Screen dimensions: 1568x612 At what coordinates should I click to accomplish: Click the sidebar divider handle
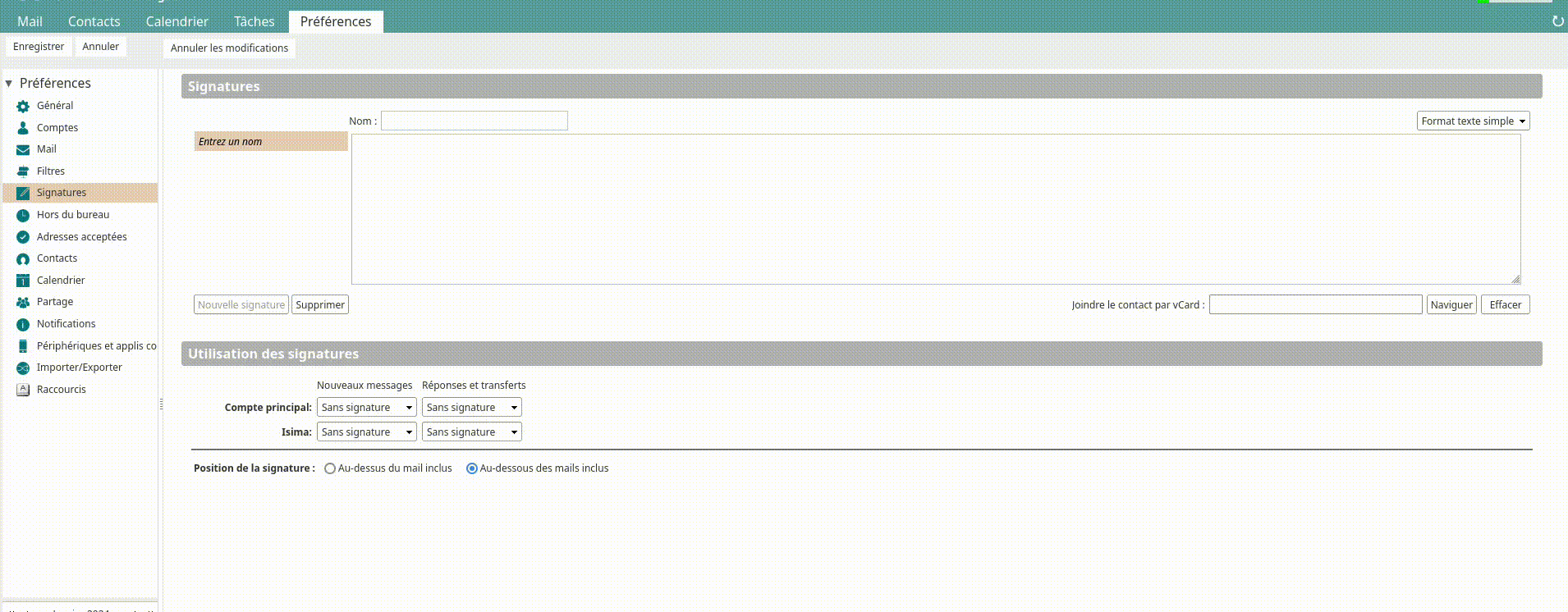click(161, 404)
